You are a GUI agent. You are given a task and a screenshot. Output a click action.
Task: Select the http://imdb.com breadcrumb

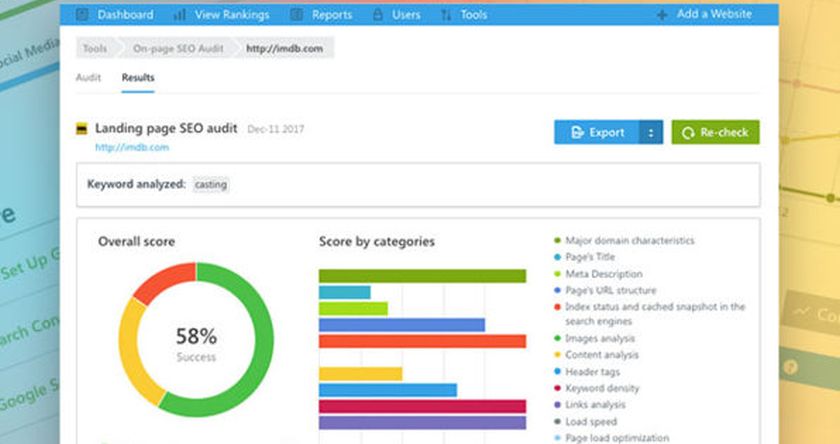pyautogui.click(x=284, y=49)
